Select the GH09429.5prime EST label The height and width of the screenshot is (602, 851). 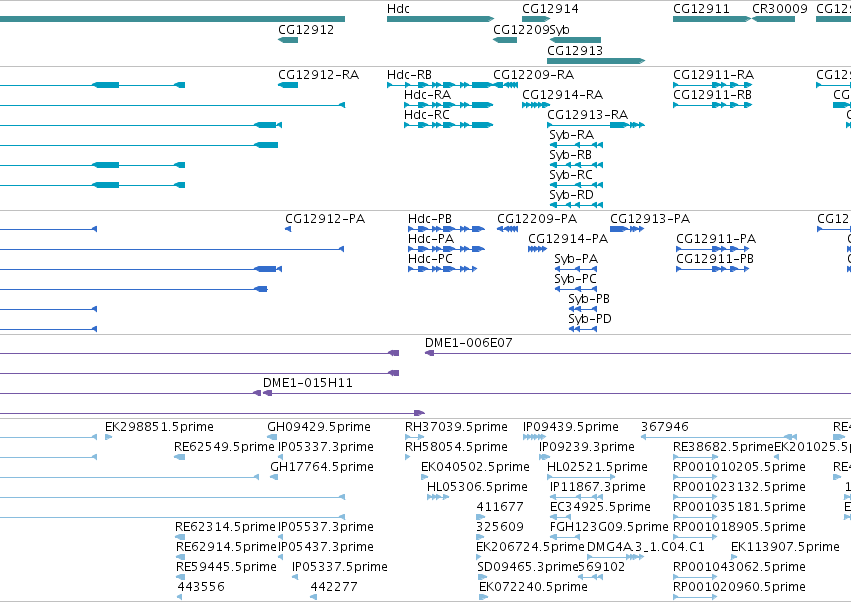coord(319,427)
